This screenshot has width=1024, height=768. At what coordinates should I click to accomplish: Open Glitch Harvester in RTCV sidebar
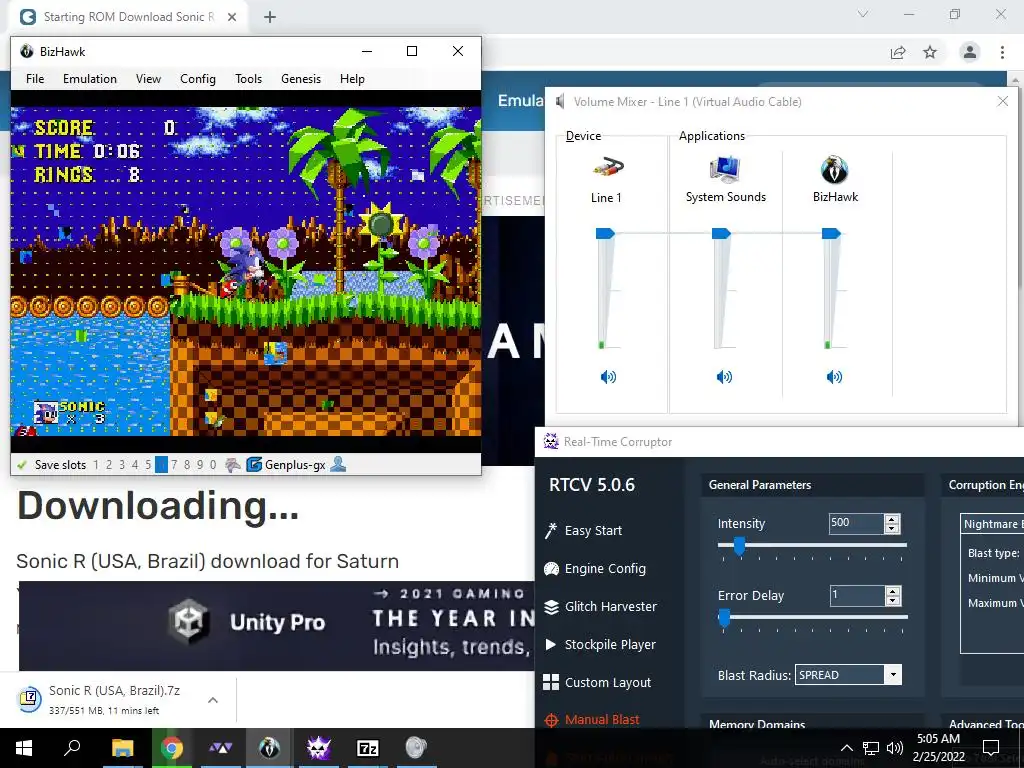click(x=601, y=607)
